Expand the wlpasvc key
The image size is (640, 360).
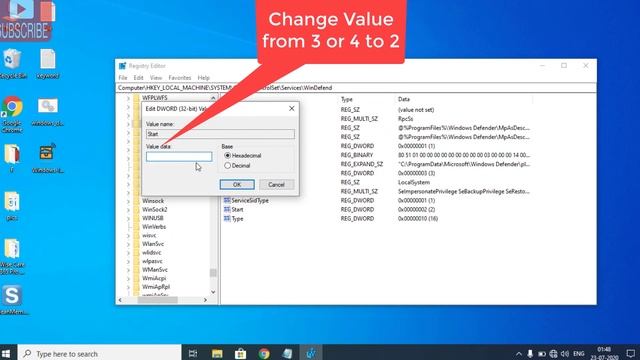click(x=128, y=261)
